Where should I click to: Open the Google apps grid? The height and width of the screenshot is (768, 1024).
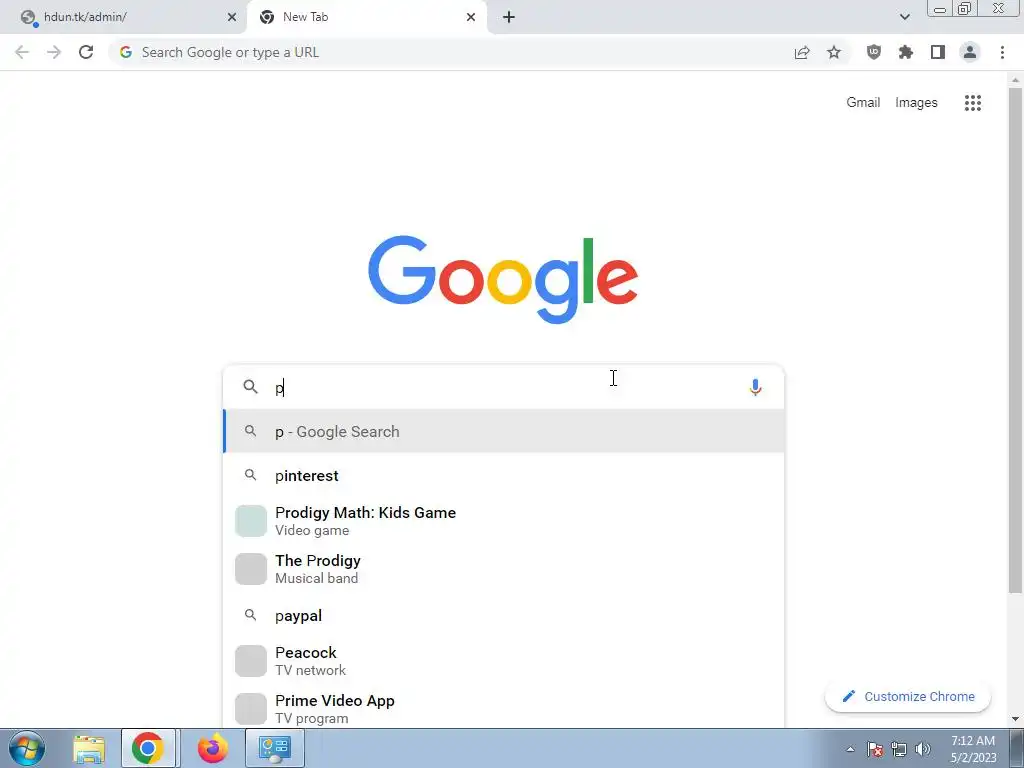tap(973, 103)
